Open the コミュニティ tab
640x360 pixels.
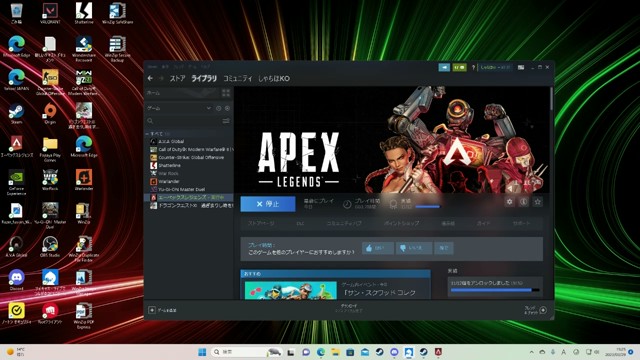tap(238, 78)
